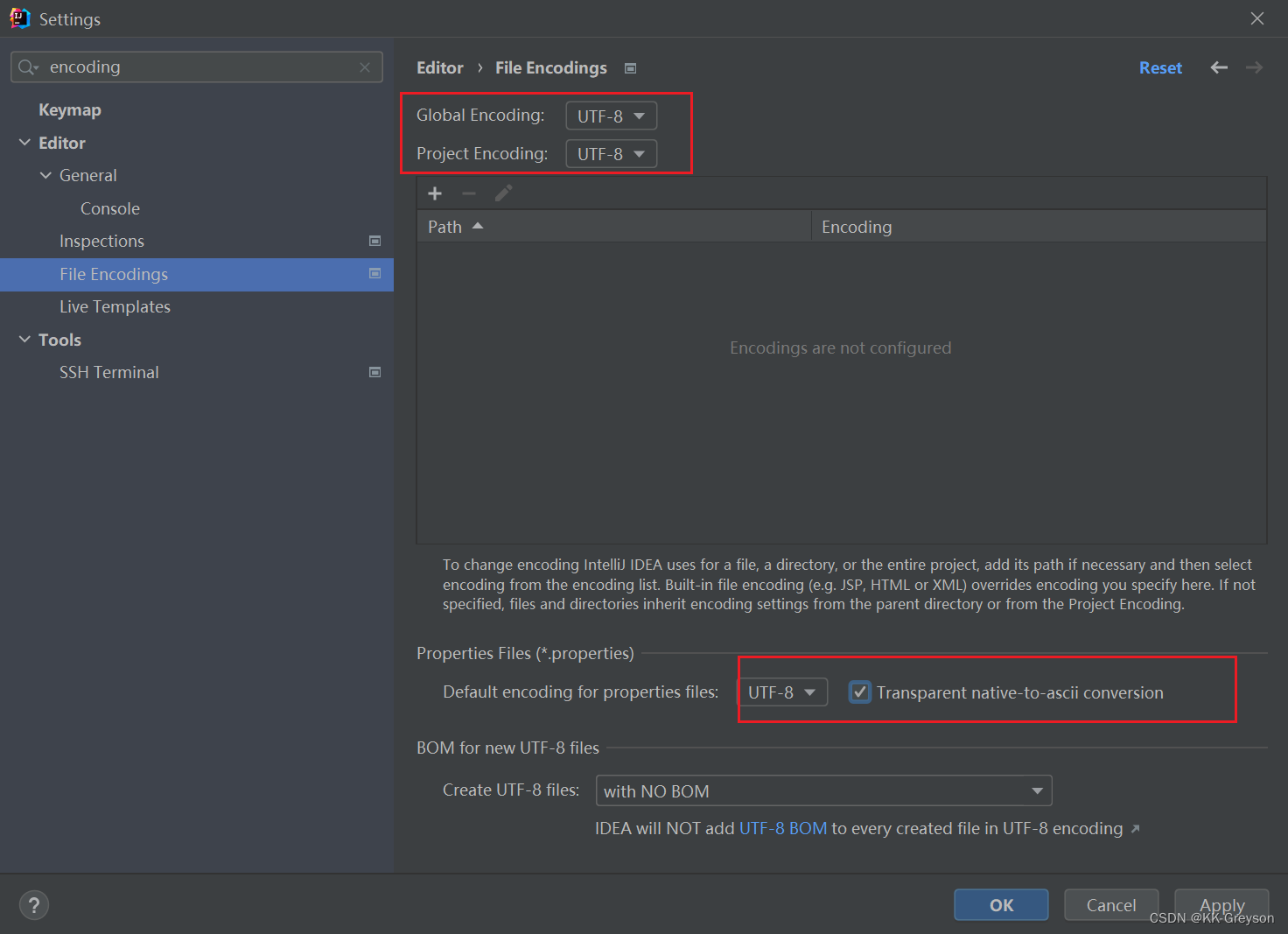1288x934 pixels.
Task: Open the UTF-8 BOM link
Action: (x=783, y=829)
